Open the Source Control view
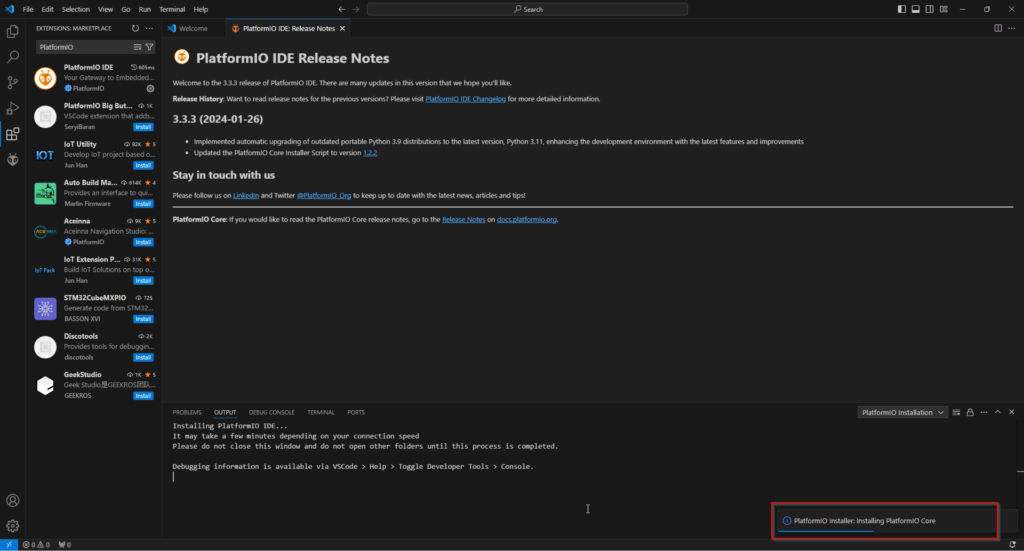 click(12, 82)
